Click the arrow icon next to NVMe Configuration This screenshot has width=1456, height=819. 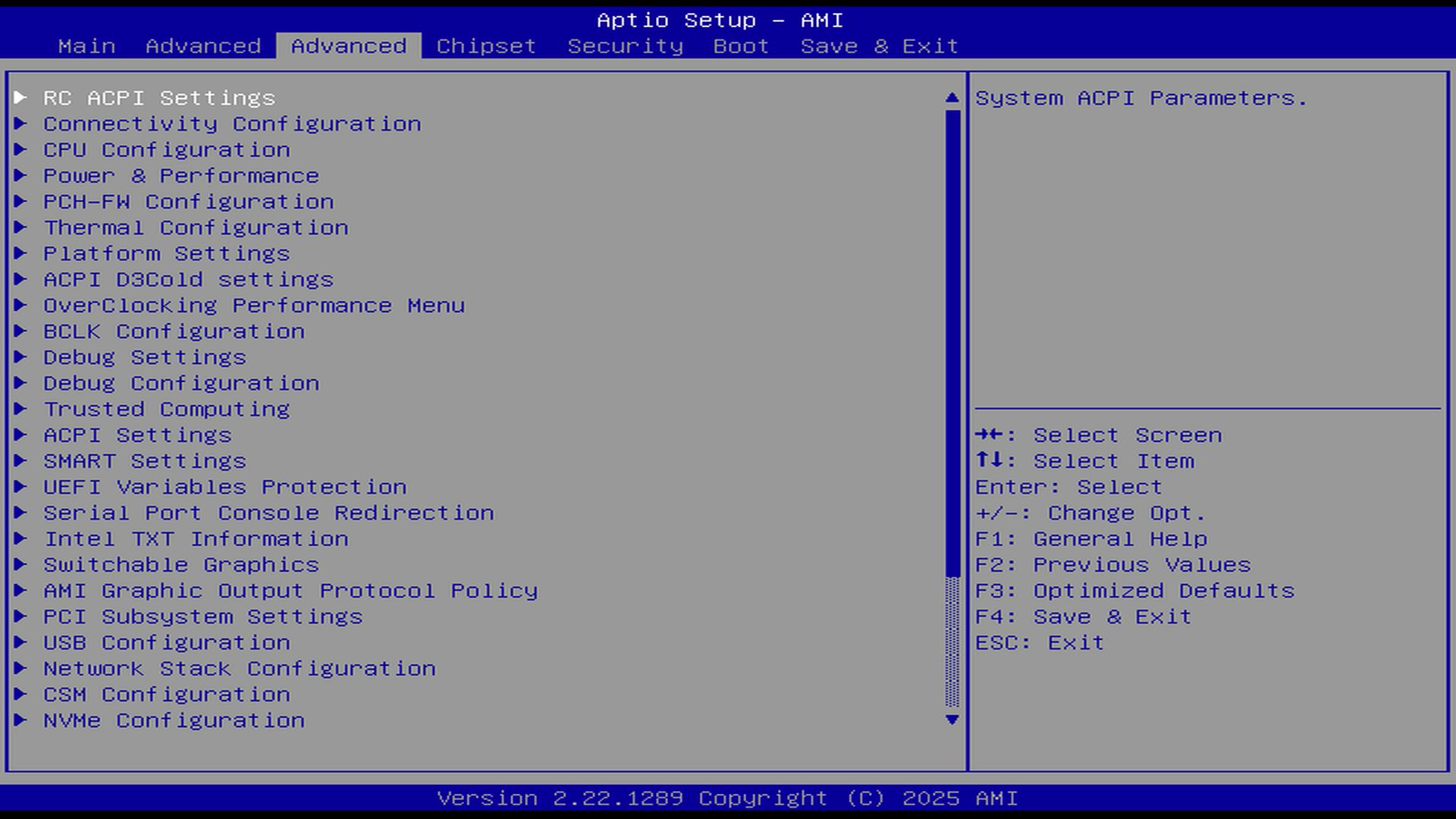click(21, 720)
